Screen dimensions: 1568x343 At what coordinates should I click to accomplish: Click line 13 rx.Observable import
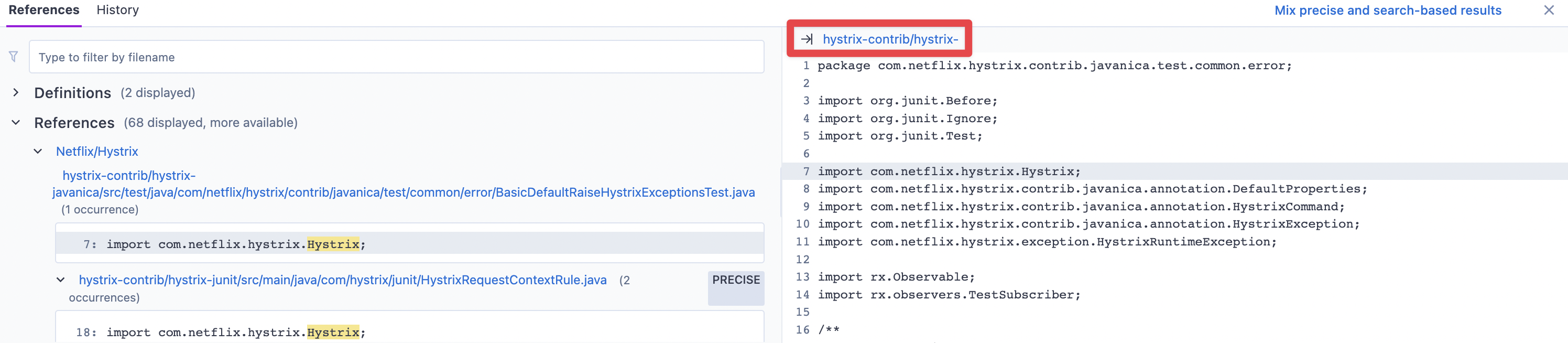(896, 277)
